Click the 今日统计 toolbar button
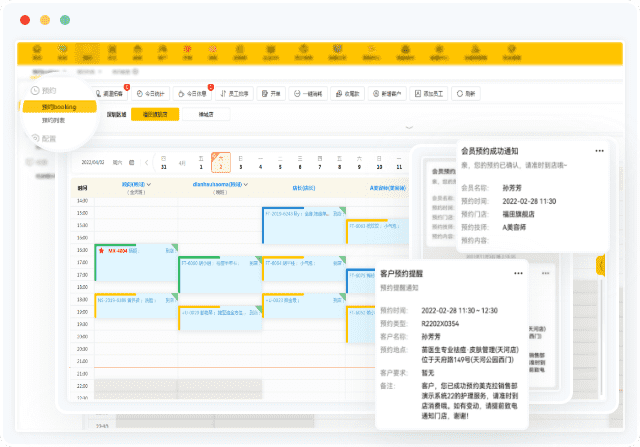The image size is (640, 447). 151,93
